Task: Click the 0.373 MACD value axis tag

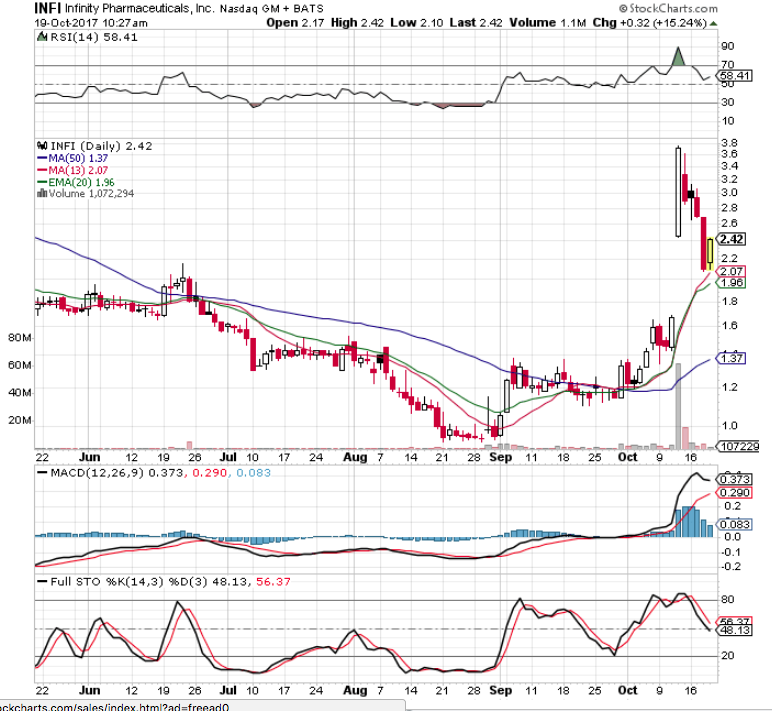Action: 735,479
